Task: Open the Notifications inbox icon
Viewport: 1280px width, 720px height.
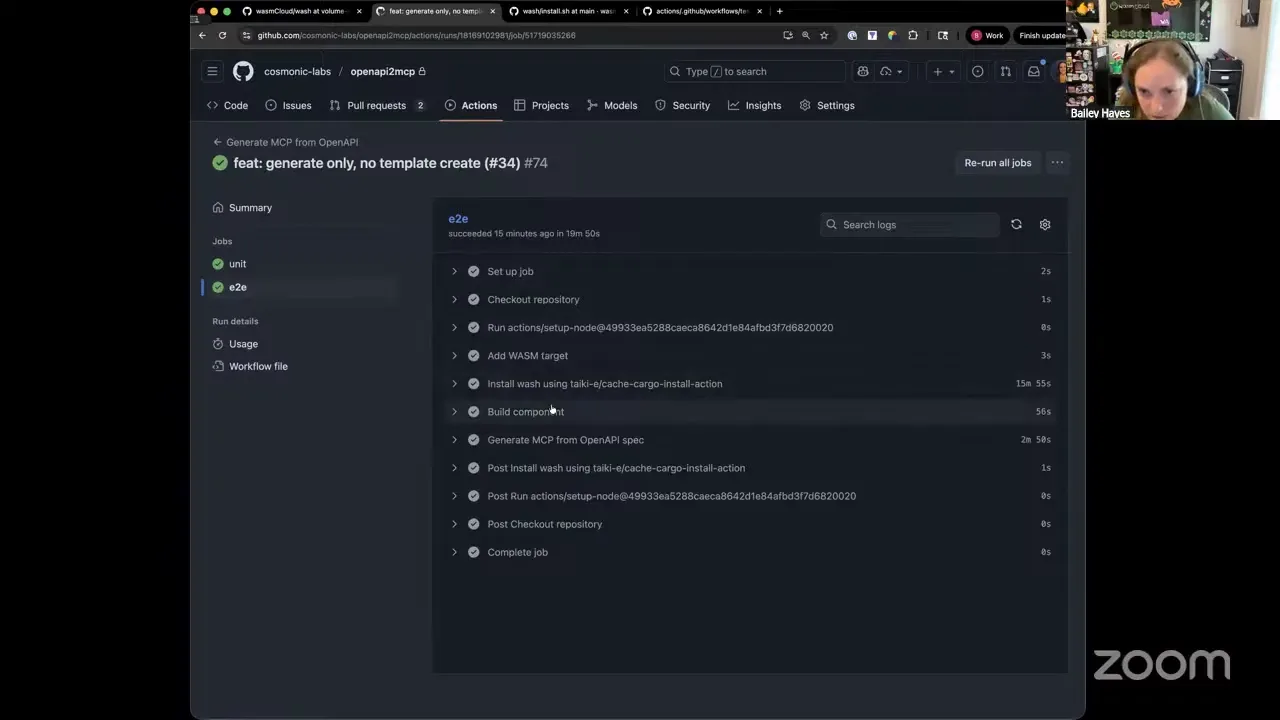Action: (x=1034, y=71)
